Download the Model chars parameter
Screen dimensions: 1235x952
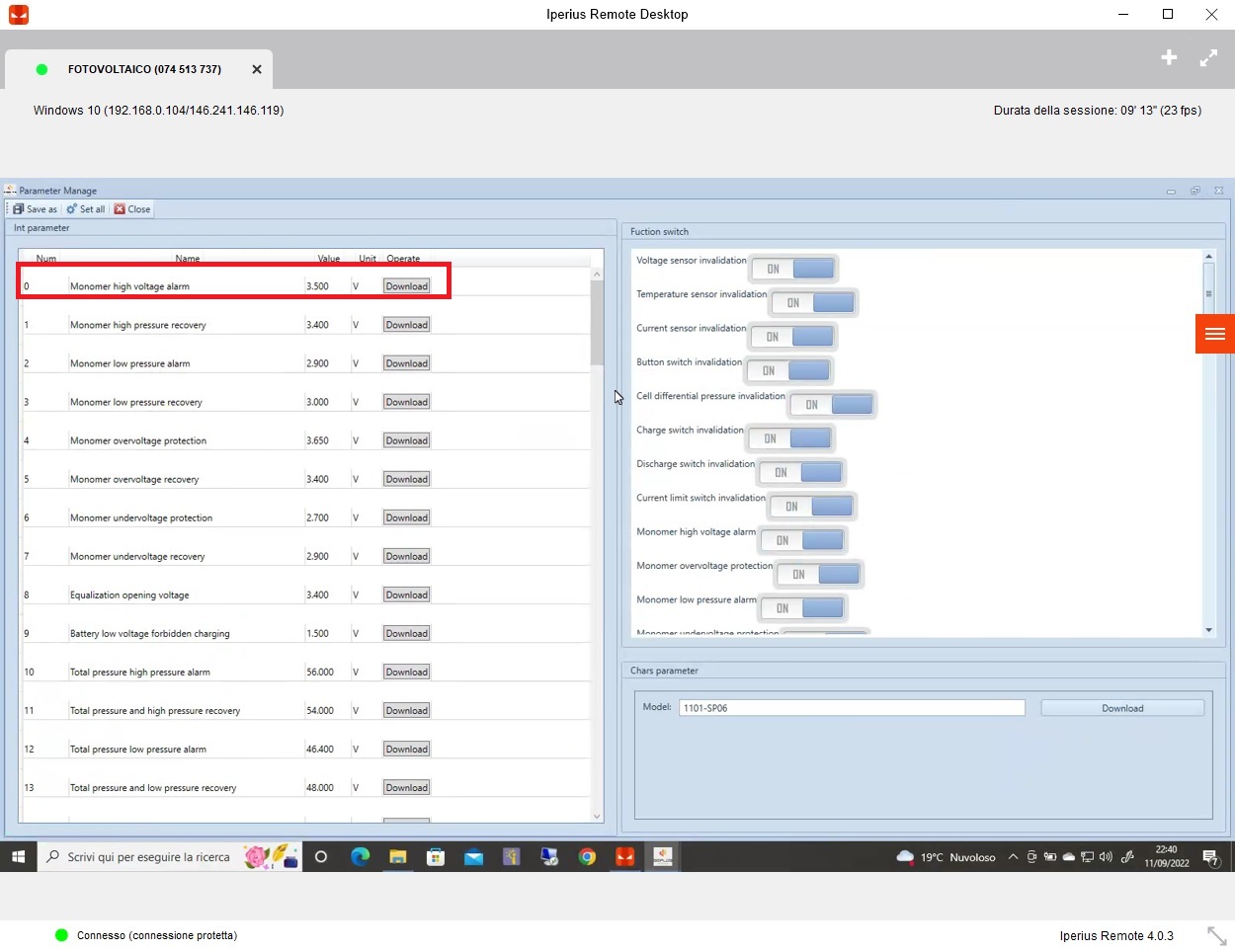pyautogui.click(x=1122, y=708)
